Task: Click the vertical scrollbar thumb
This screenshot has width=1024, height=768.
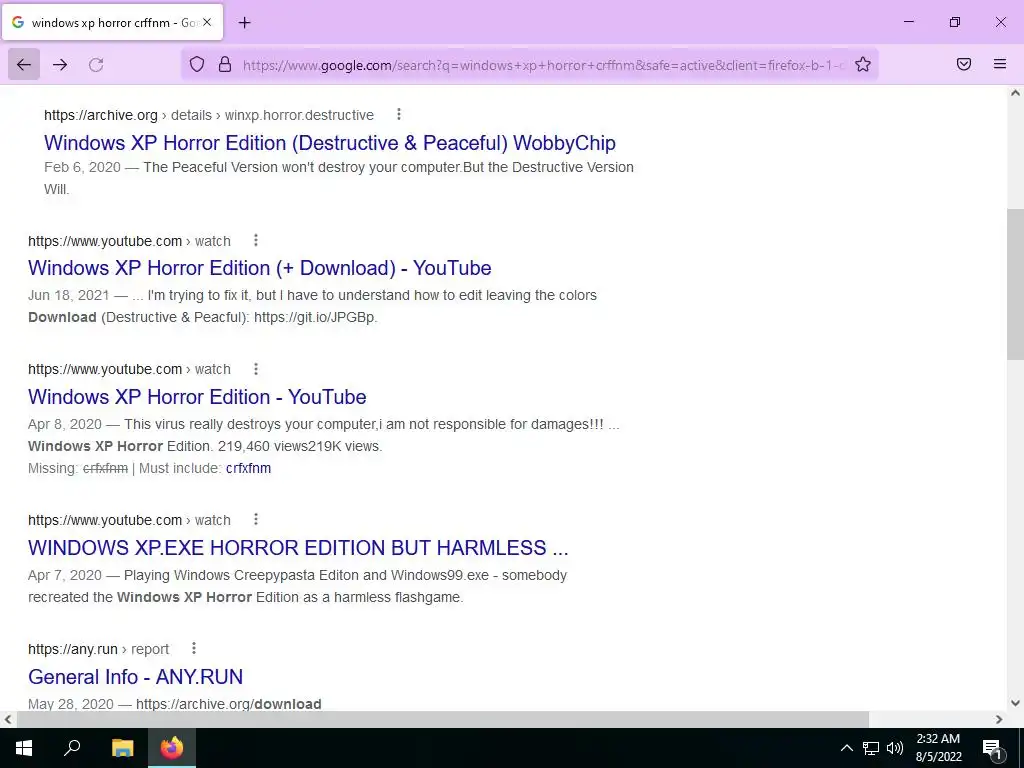Action: point(1015,284)
